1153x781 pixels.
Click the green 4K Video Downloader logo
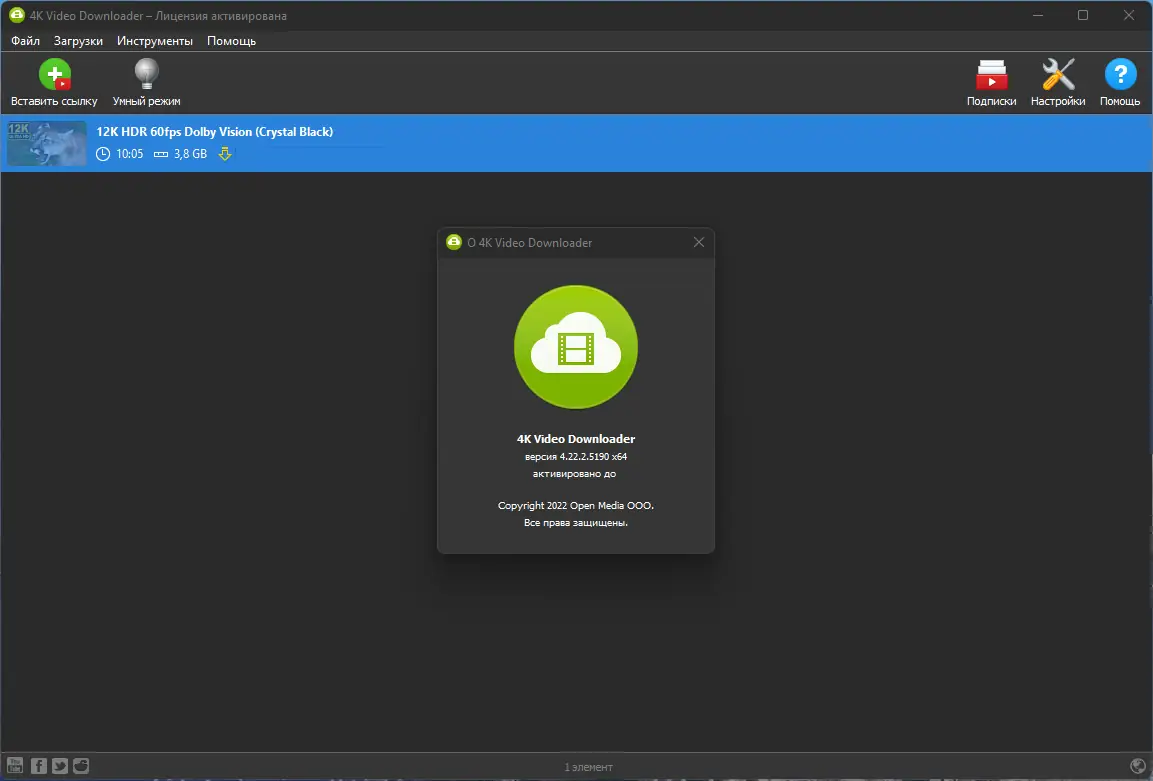pyautogui.click(x=575, y=347)
